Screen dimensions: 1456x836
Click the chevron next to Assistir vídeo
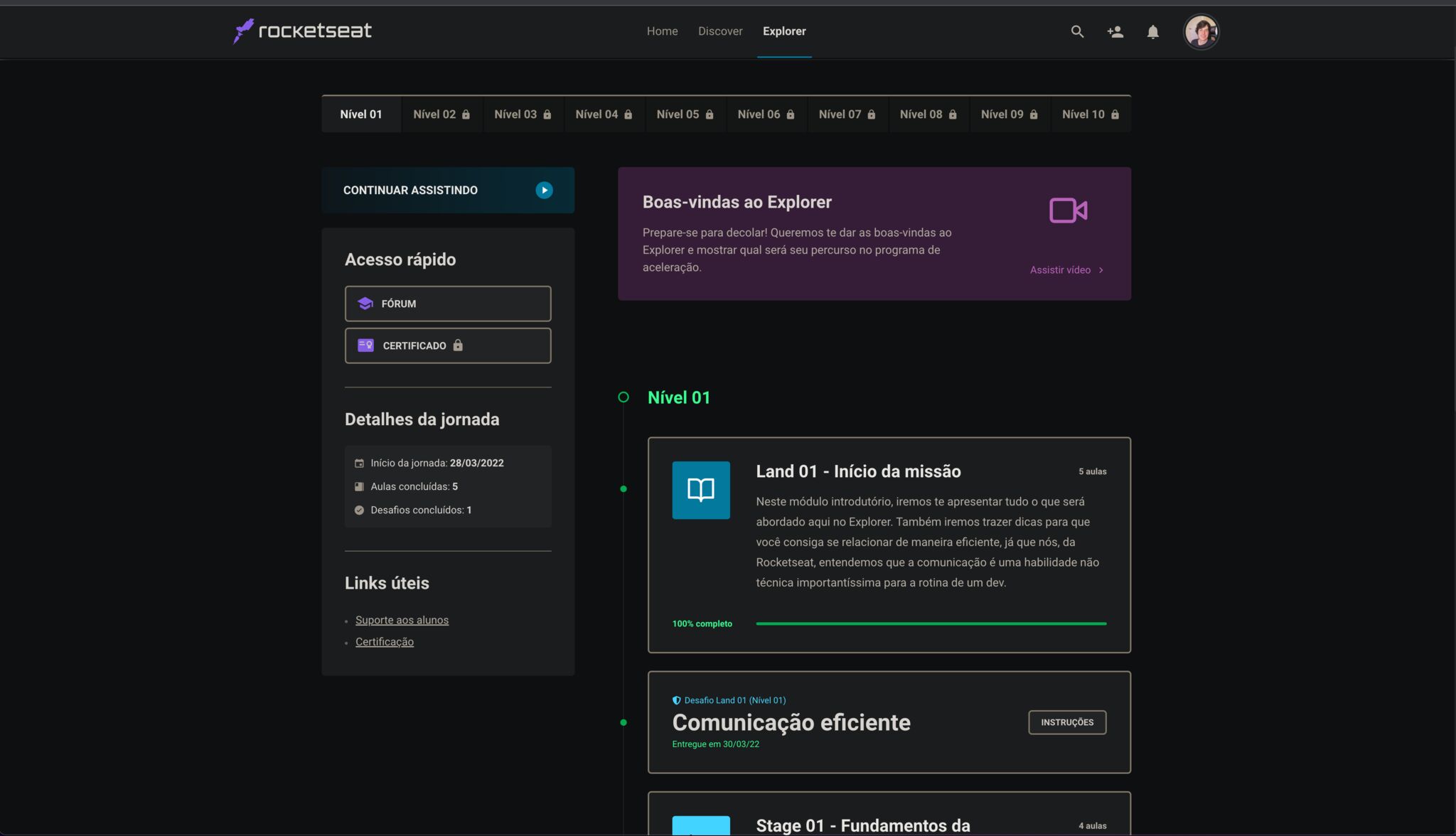coord(1101,270)
